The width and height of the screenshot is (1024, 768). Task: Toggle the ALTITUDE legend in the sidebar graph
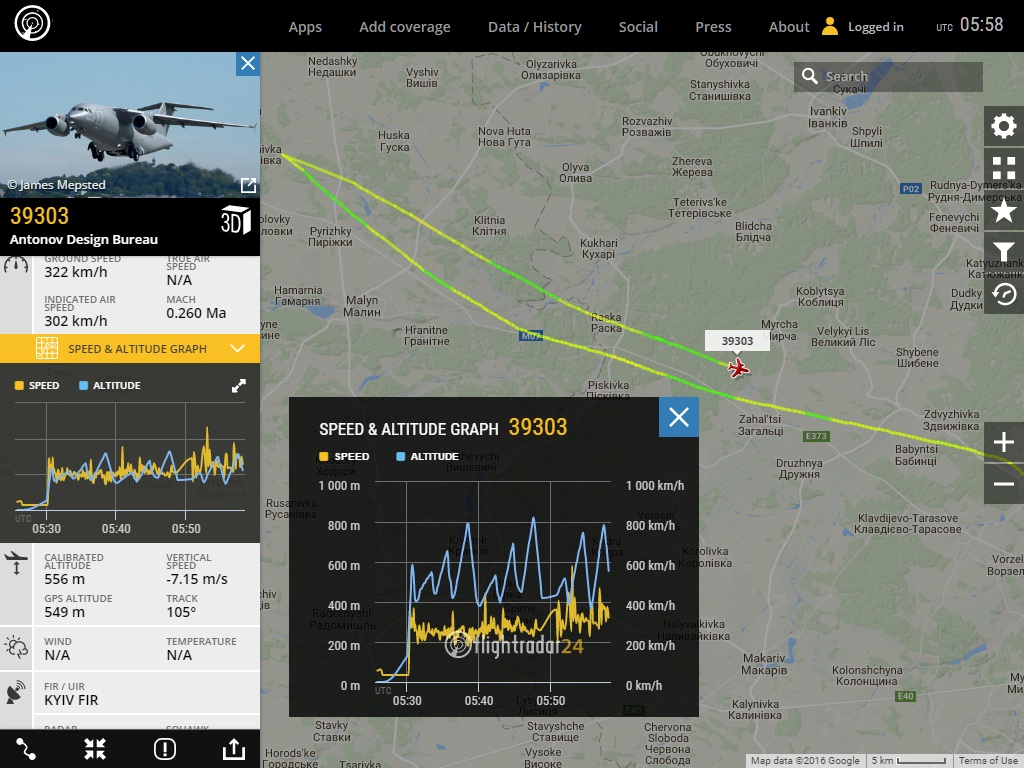tap(109, 385)
